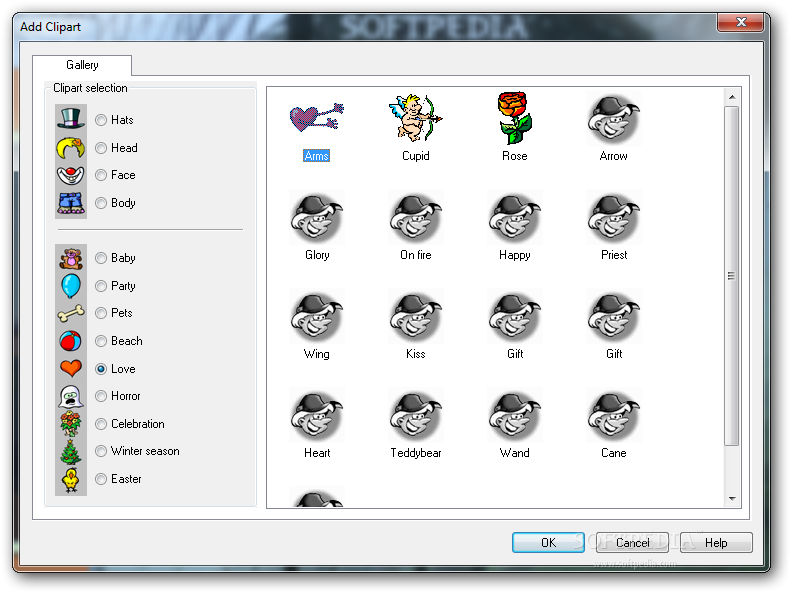Click the top hat icon beside Hats
The height and width of the screenshot is (593, 791).
coord(71,118)
